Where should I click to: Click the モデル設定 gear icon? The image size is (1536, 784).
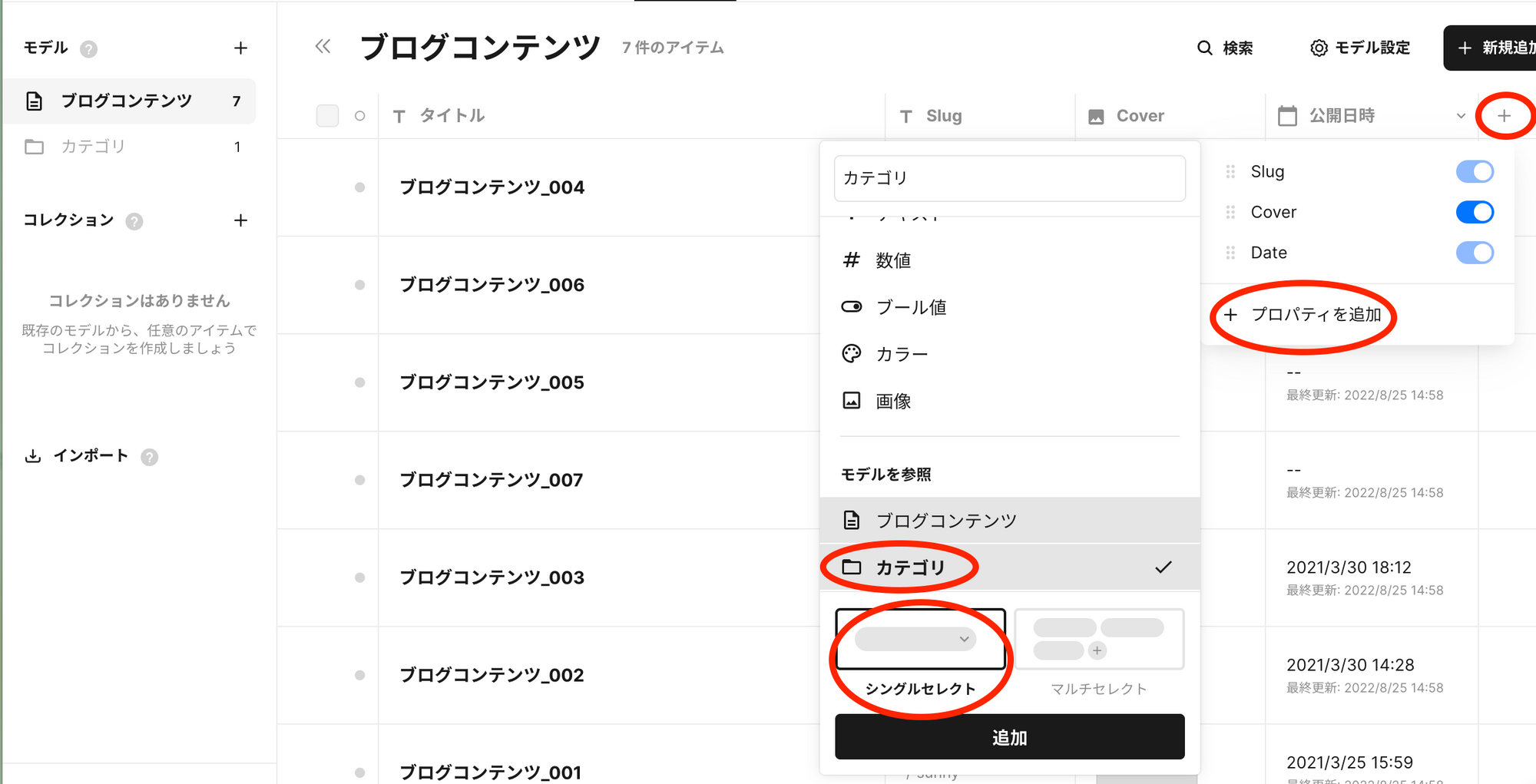point(1319,48)
